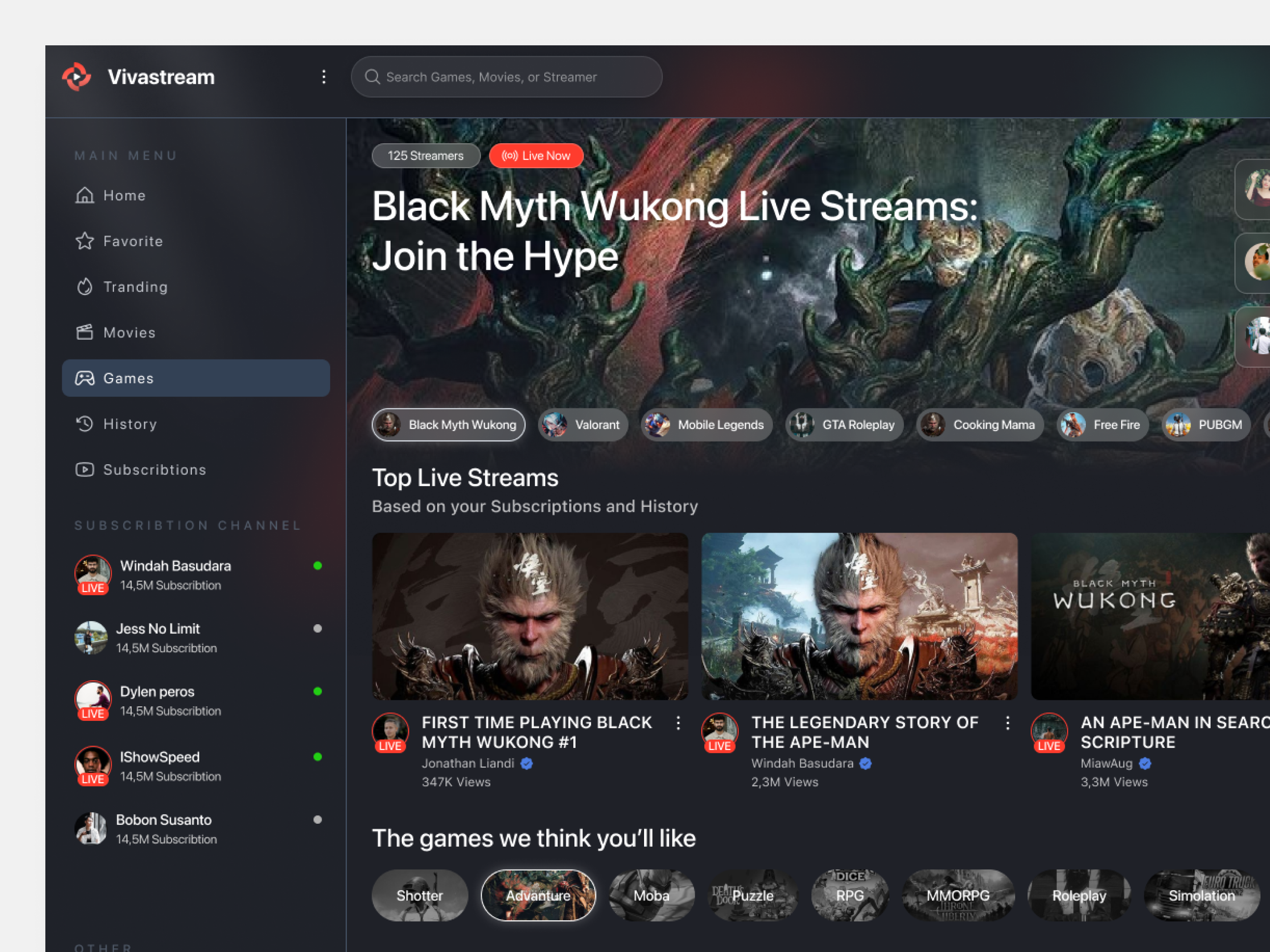This screenshot has width=1270, height=952.
Task: Check Windah Basudara's live status dot
Action: 318,566
